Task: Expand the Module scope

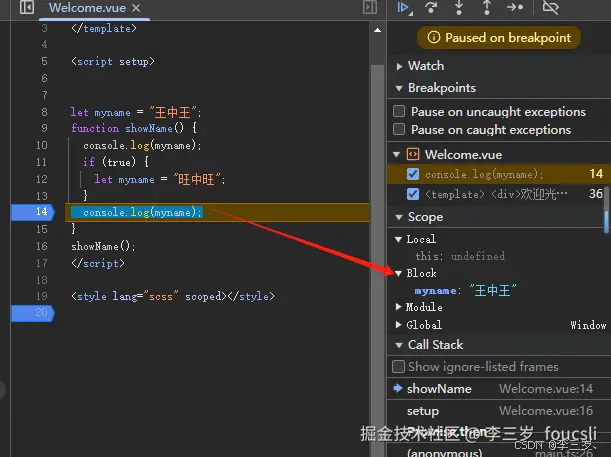Action: coord(398,307)
